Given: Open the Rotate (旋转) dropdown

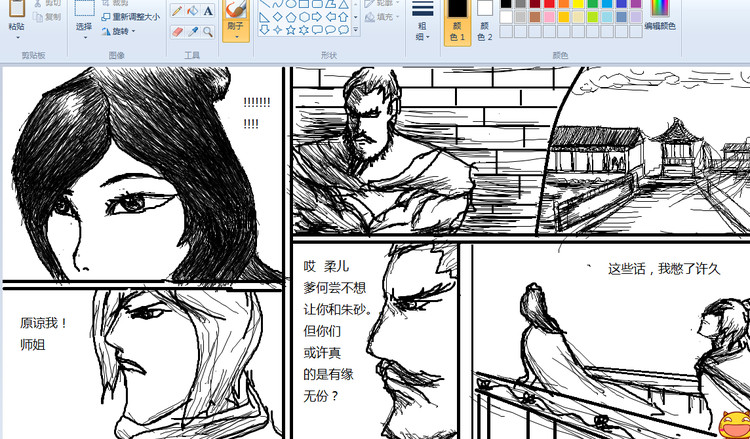Looking at the screenshot, I should (120, 31).
